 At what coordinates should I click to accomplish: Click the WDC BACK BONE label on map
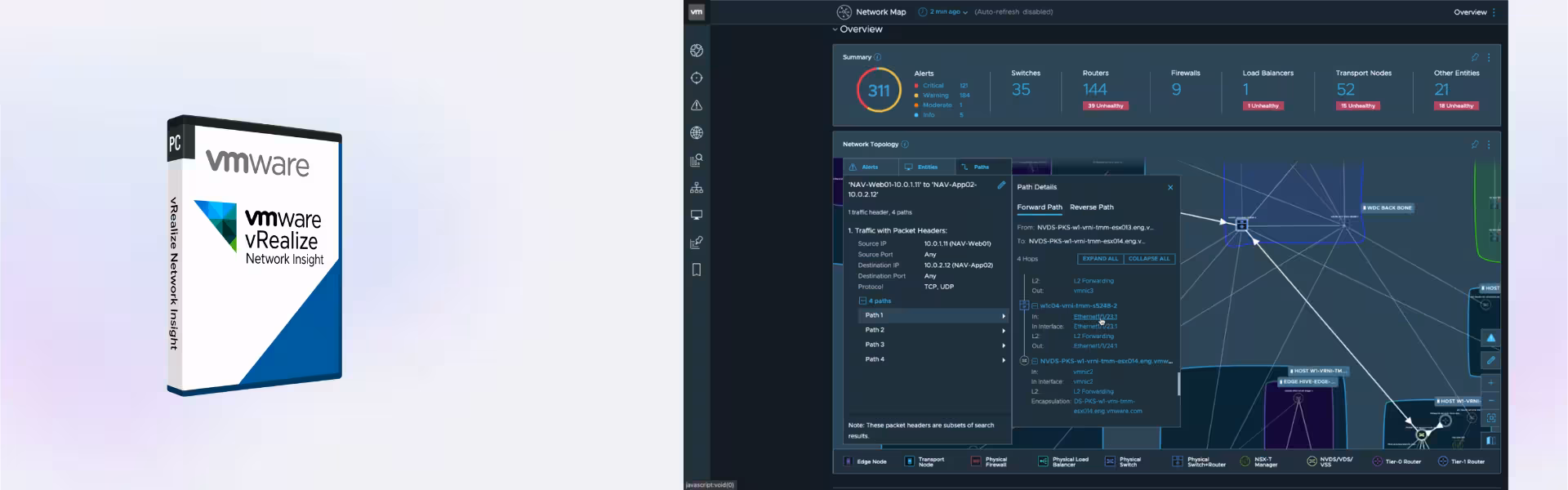(x=1388, y=208)
